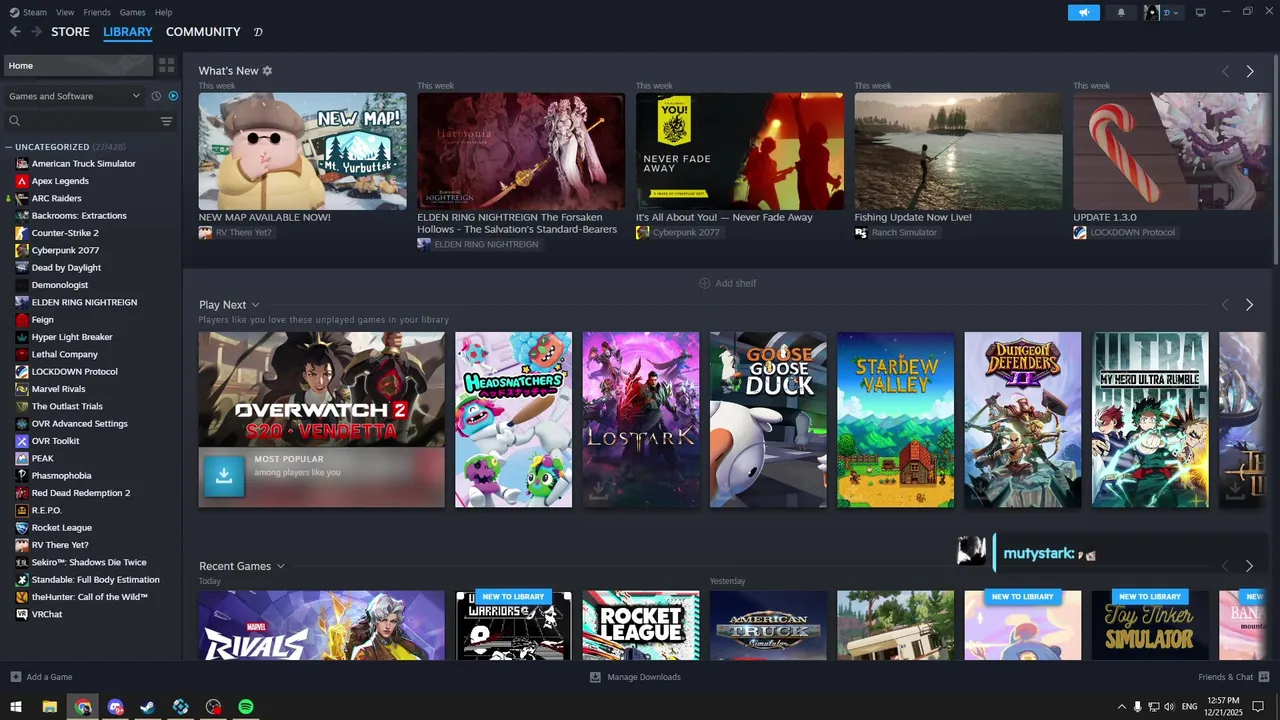This screenshot has width=1280, height=720.
Task: Click the library search field
Action: [80, 121]
